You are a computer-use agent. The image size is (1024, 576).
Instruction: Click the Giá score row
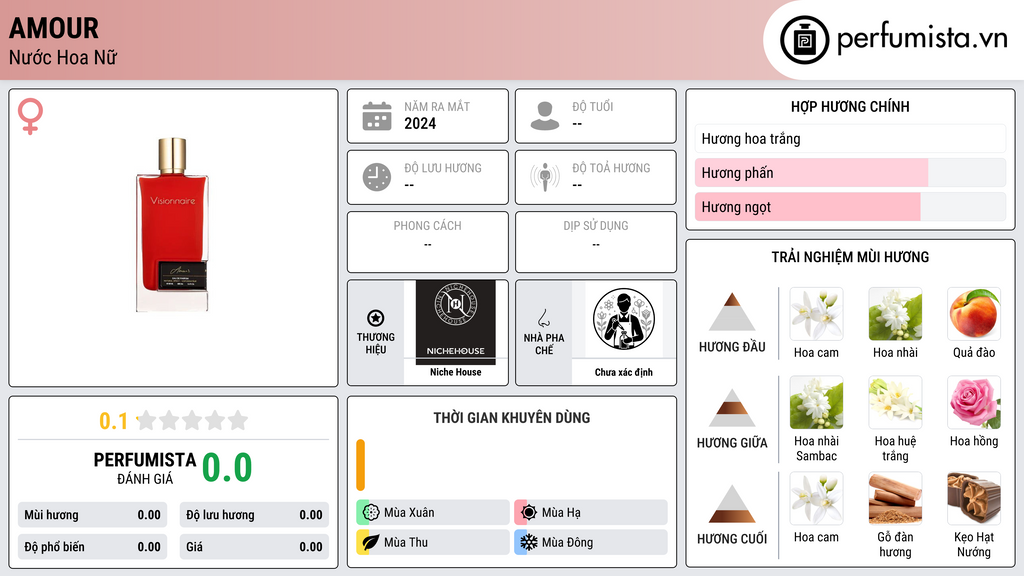(x=255, y=547)
